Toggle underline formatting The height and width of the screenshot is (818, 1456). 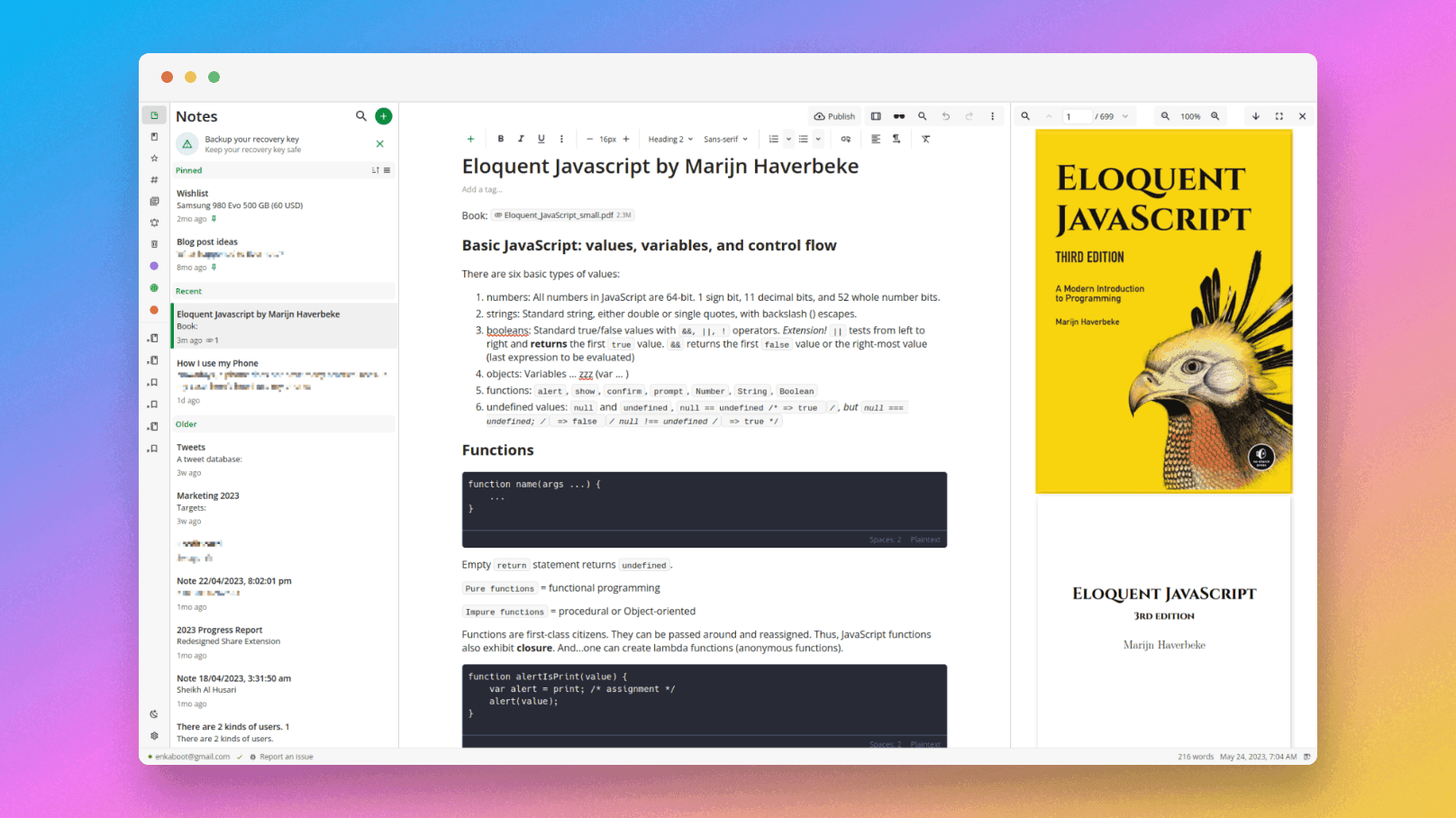tap(541, 140)
